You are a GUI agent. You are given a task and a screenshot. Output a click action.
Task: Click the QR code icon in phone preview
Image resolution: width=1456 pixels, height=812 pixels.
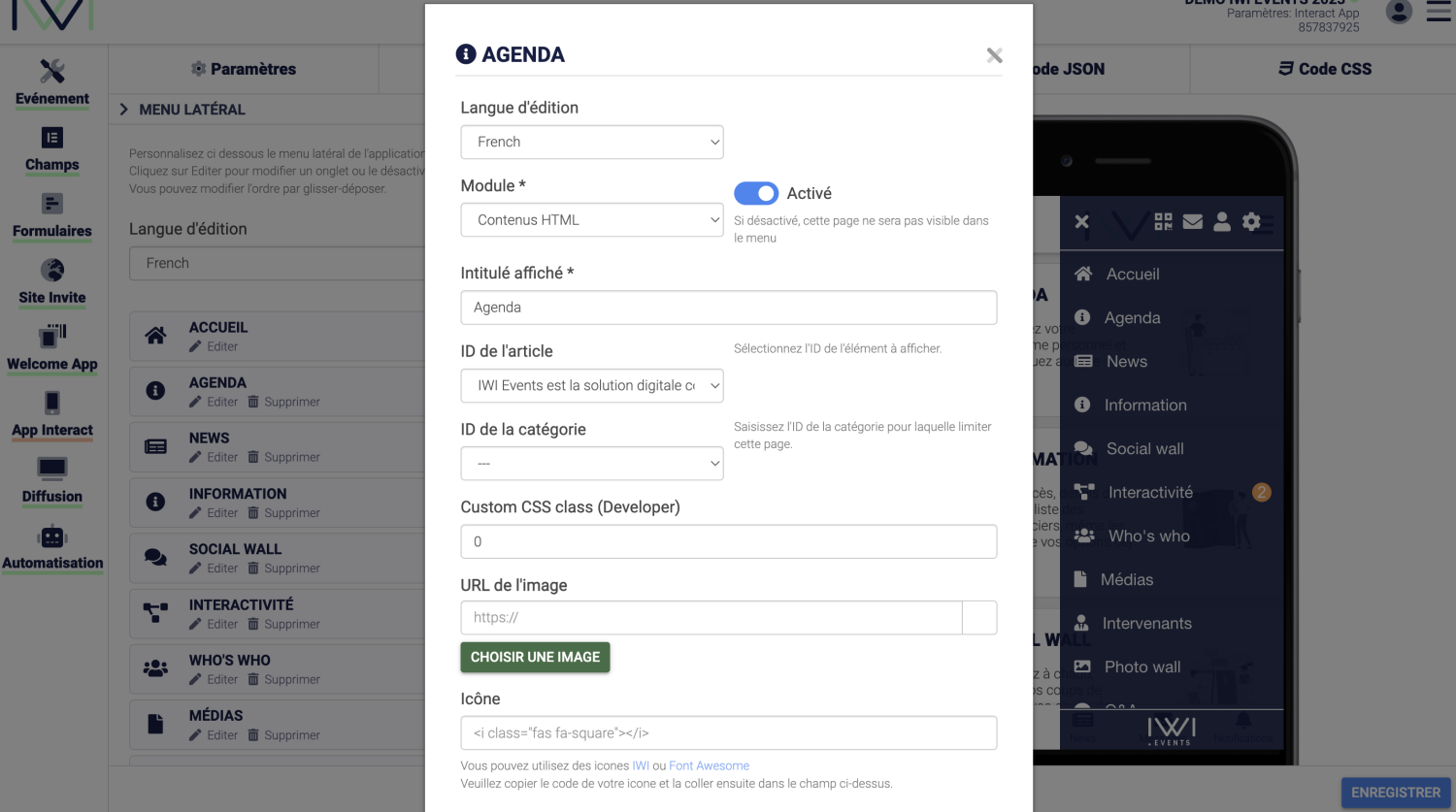pyautogui.click(x=1164, y=222)
